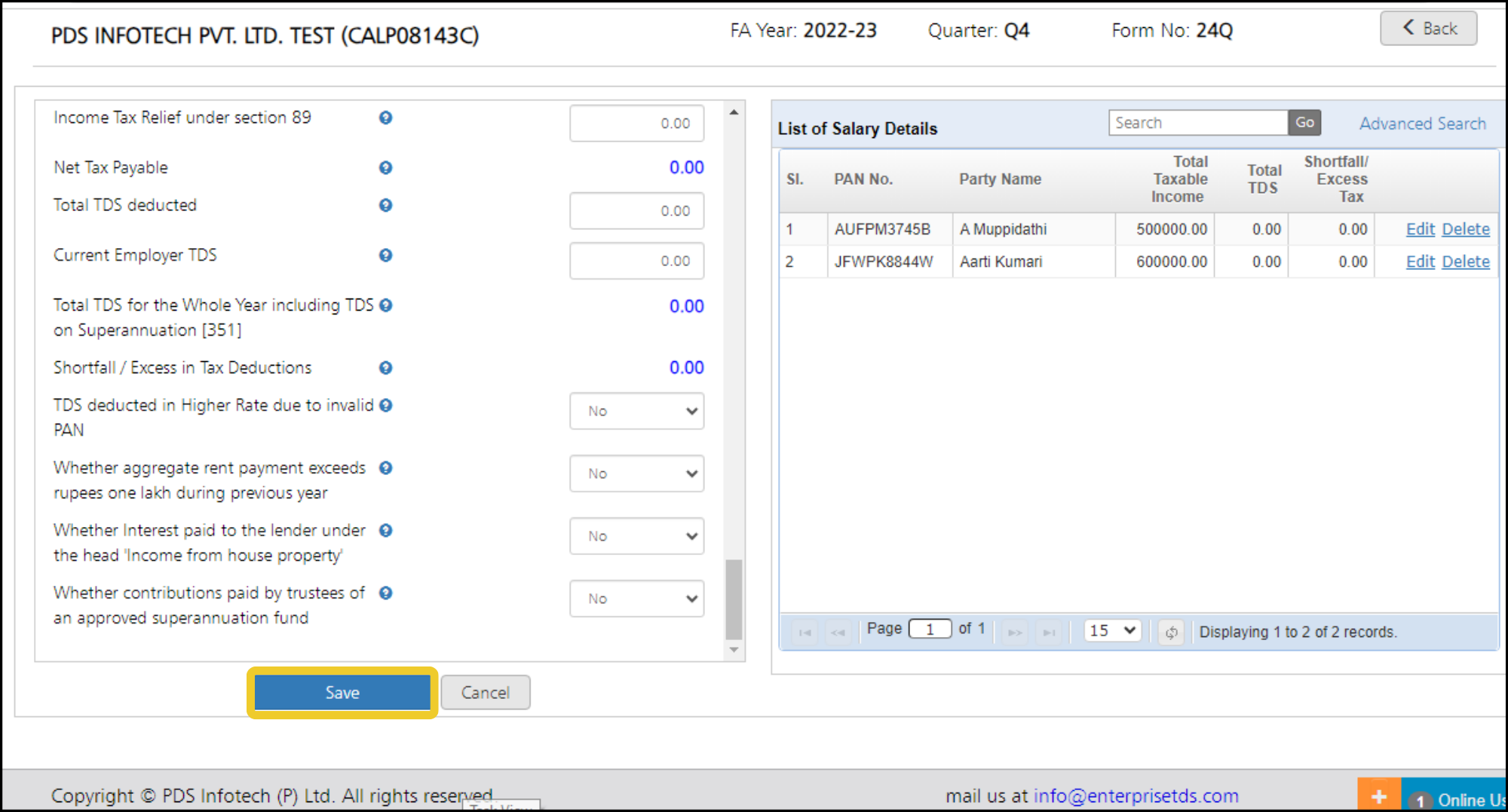Open Interest paid to lender dropdown
1508x812 pixels.
[x=637, y=536]
